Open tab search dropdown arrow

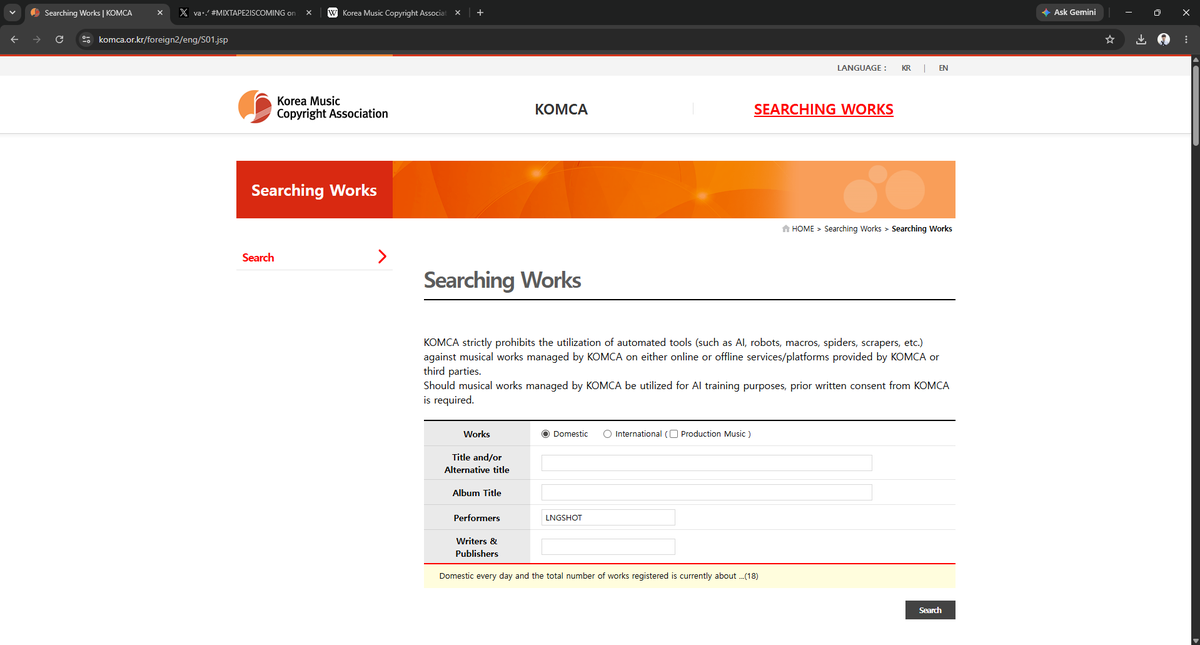click(x=11, y=13)
